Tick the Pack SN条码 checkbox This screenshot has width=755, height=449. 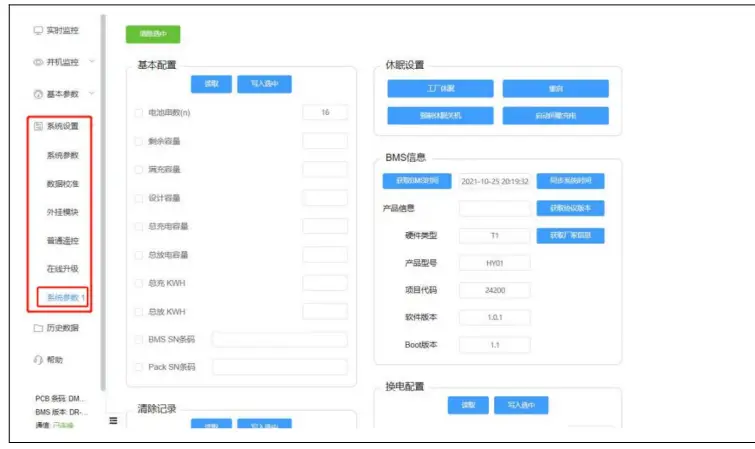pos(139,367)
